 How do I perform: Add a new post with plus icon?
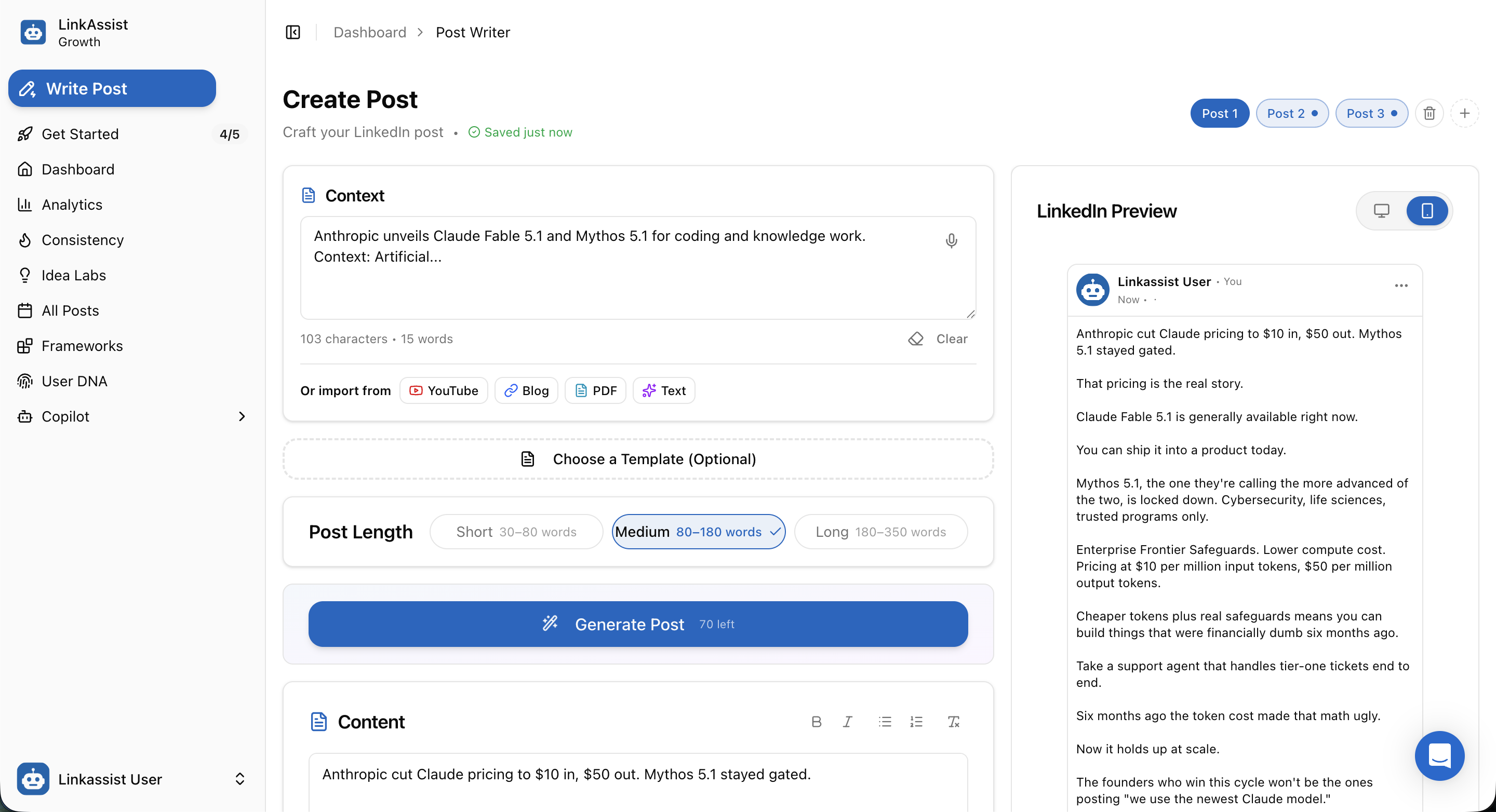pos(1464,113)
